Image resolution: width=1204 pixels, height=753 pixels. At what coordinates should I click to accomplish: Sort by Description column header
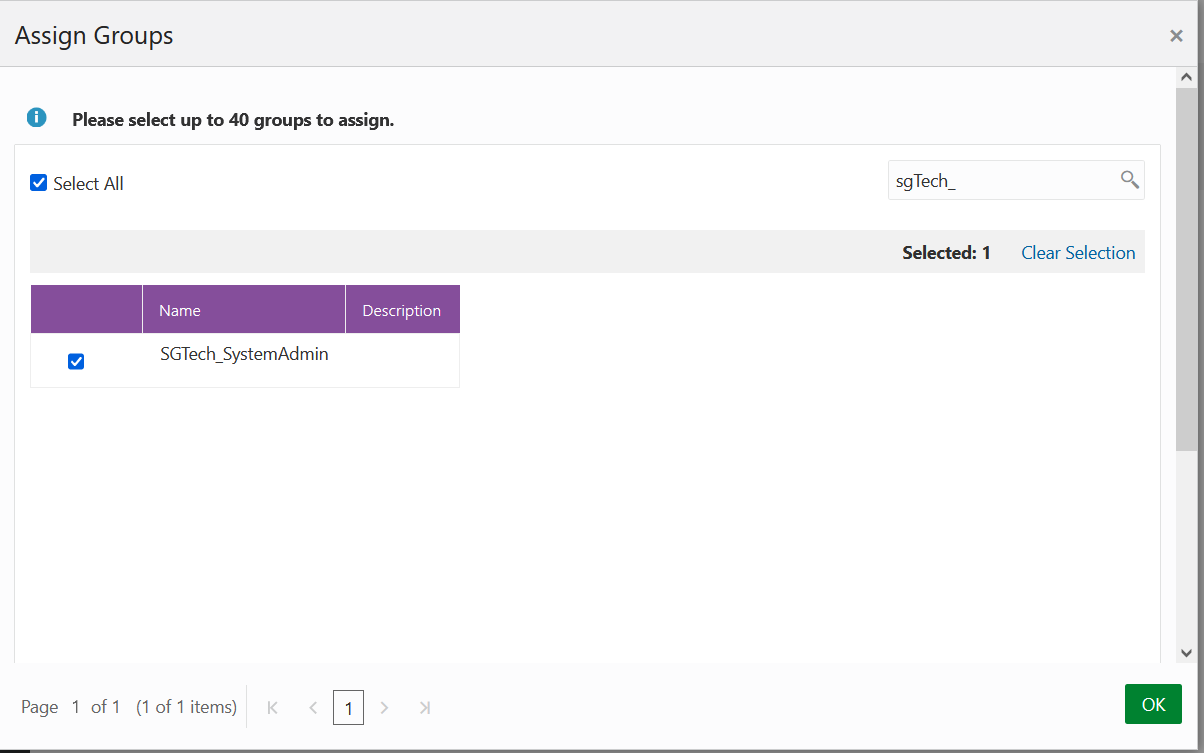[402, 310]
